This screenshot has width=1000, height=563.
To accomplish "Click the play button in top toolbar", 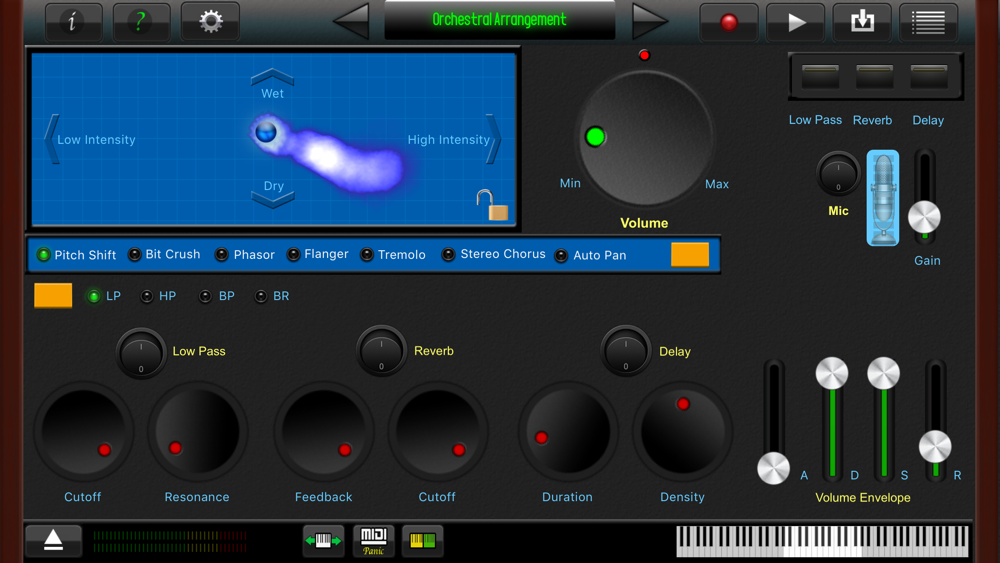I will (x=795, y=22).
